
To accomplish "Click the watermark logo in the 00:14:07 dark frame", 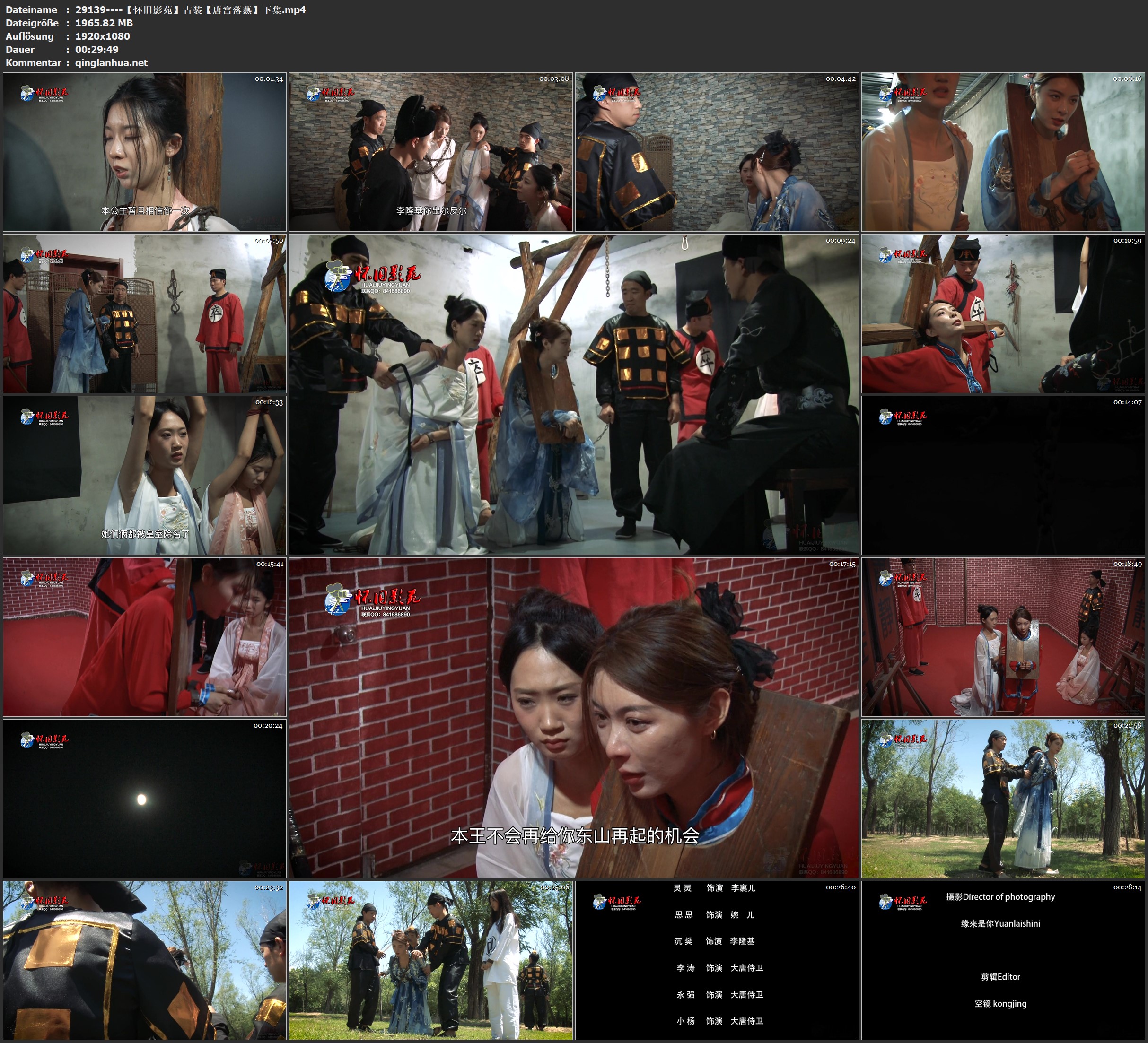I will [903, 417].
